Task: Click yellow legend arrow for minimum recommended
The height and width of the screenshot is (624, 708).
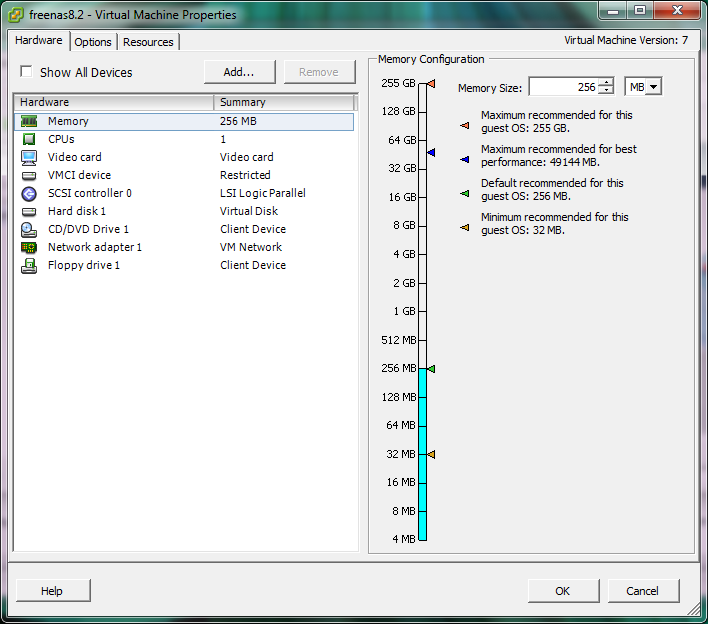Action: (465, 228)
